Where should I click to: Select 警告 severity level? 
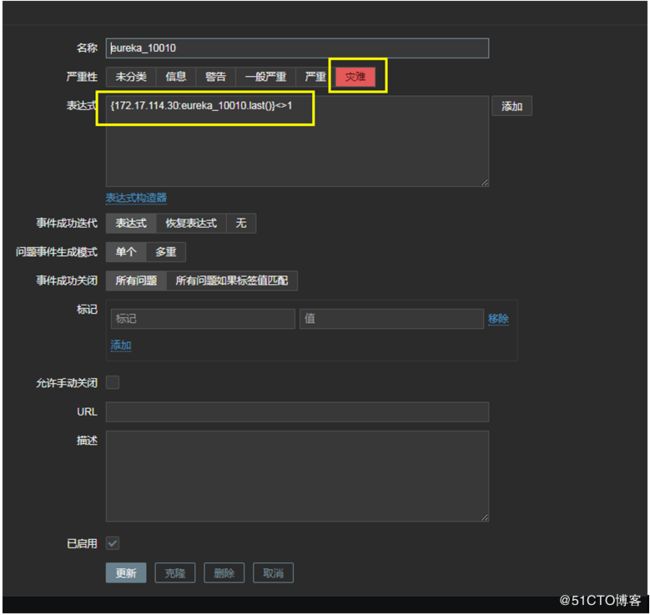pos(215,77)
